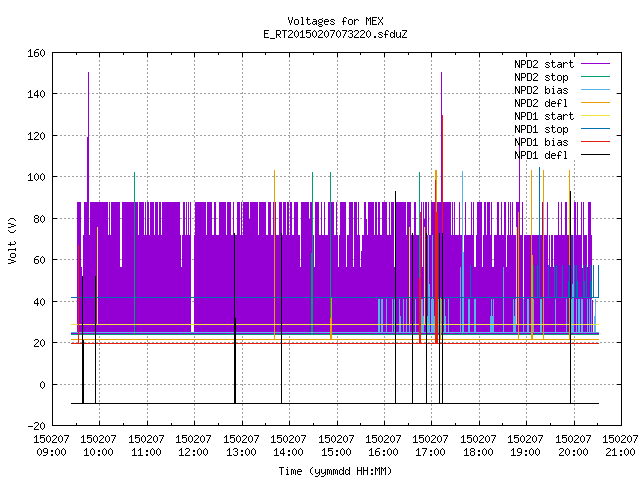The width and height of the screenshot is (640, 480).
Task: Click the y-axis tick value 120
Action: [36, 136]
